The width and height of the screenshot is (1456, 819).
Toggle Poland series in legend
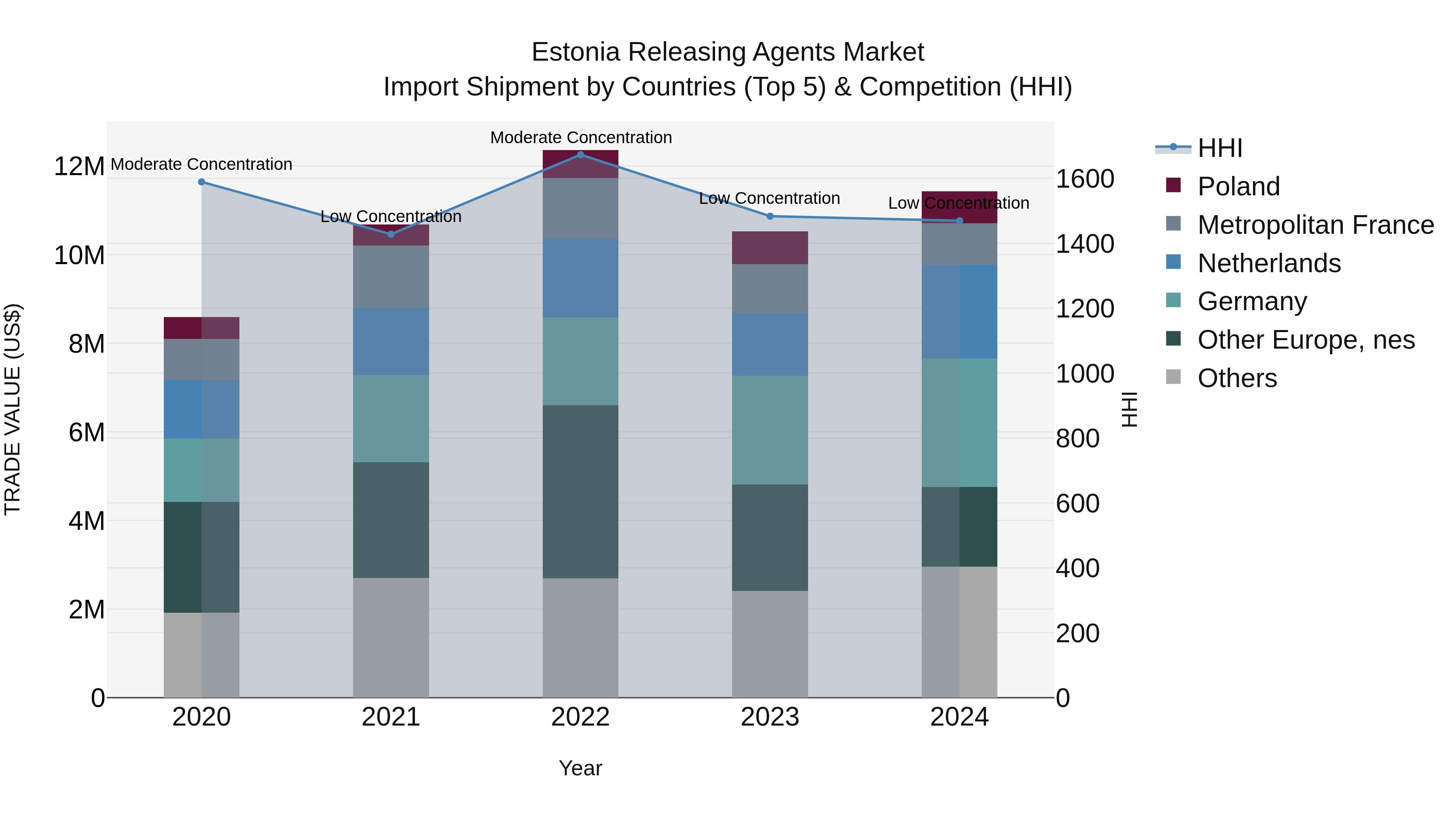[1223, 186]
